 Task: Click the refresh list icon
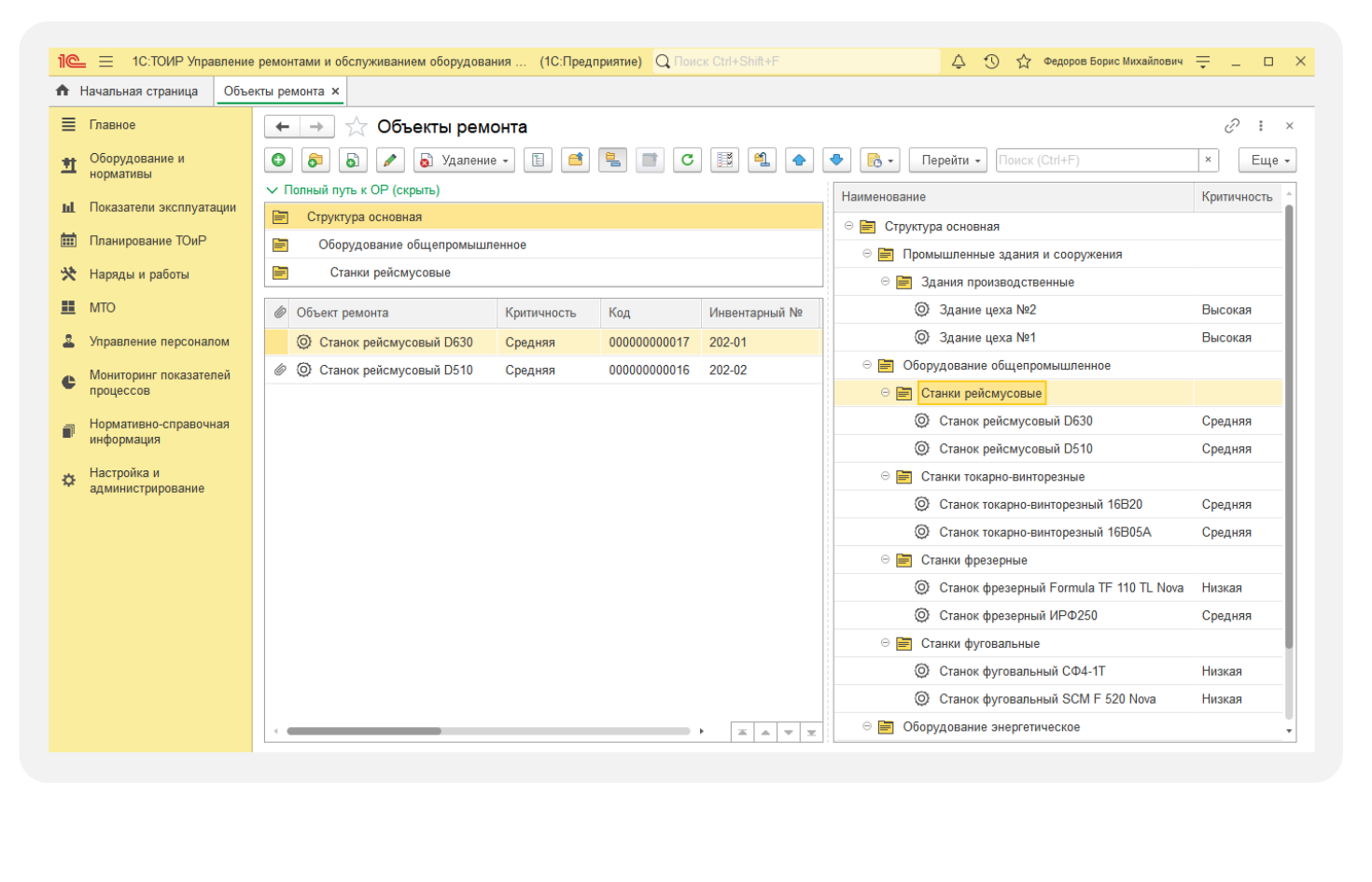[x=687, y=161]
